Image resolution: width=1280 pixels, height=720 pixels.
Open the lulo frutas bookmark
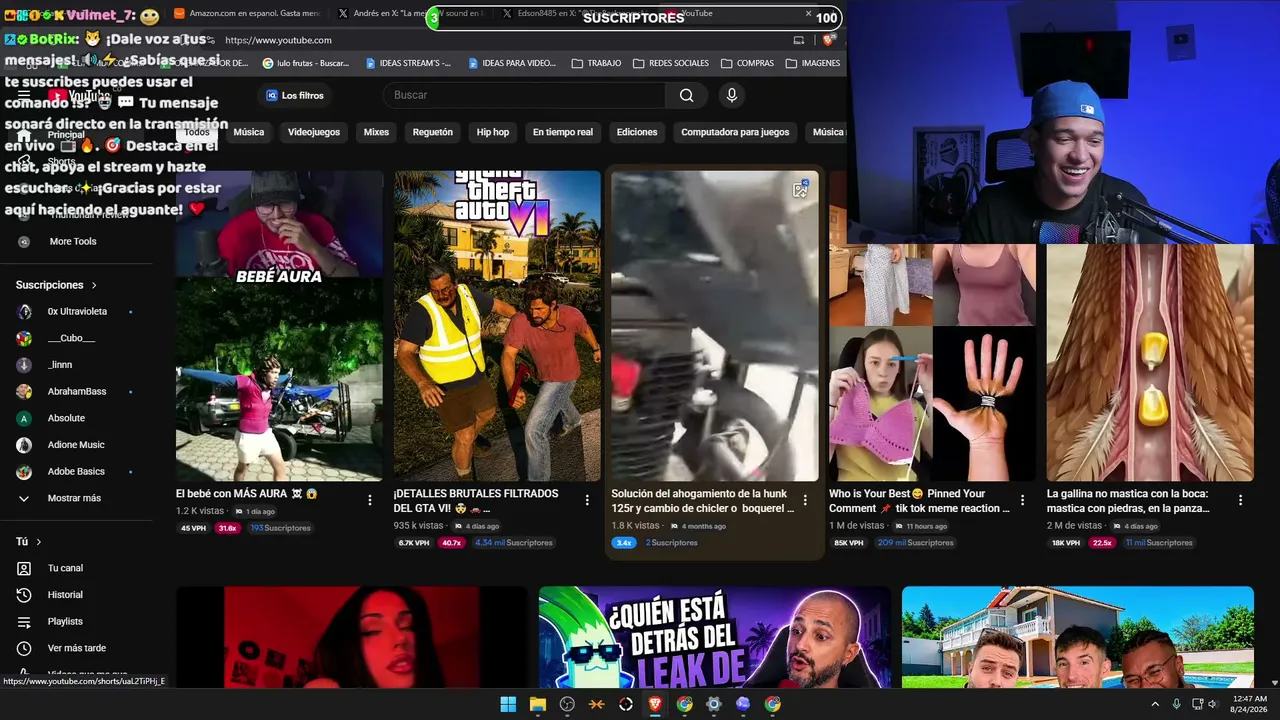pyautogui.click(x=306, y=63)
